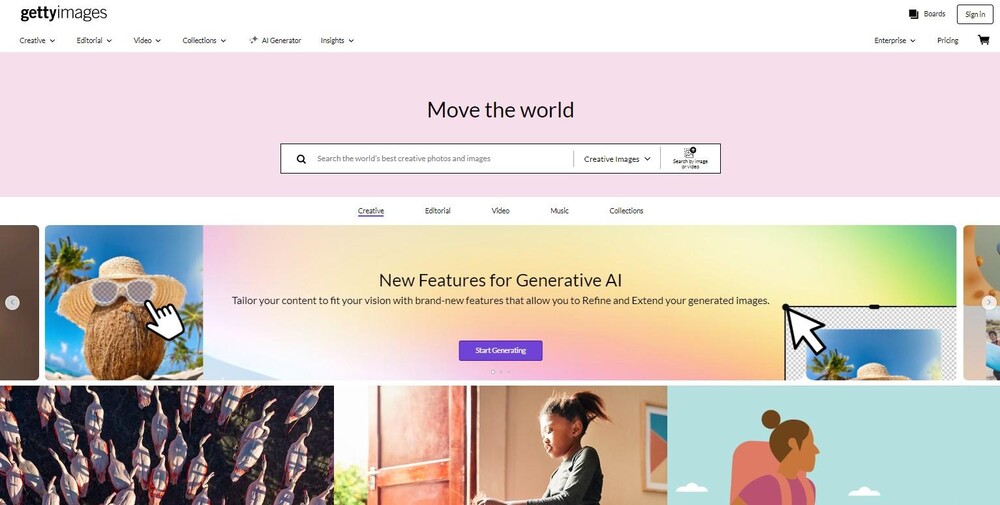Click the Boards stack icon
Screen dimensions: 1000x505
point(913,14)
